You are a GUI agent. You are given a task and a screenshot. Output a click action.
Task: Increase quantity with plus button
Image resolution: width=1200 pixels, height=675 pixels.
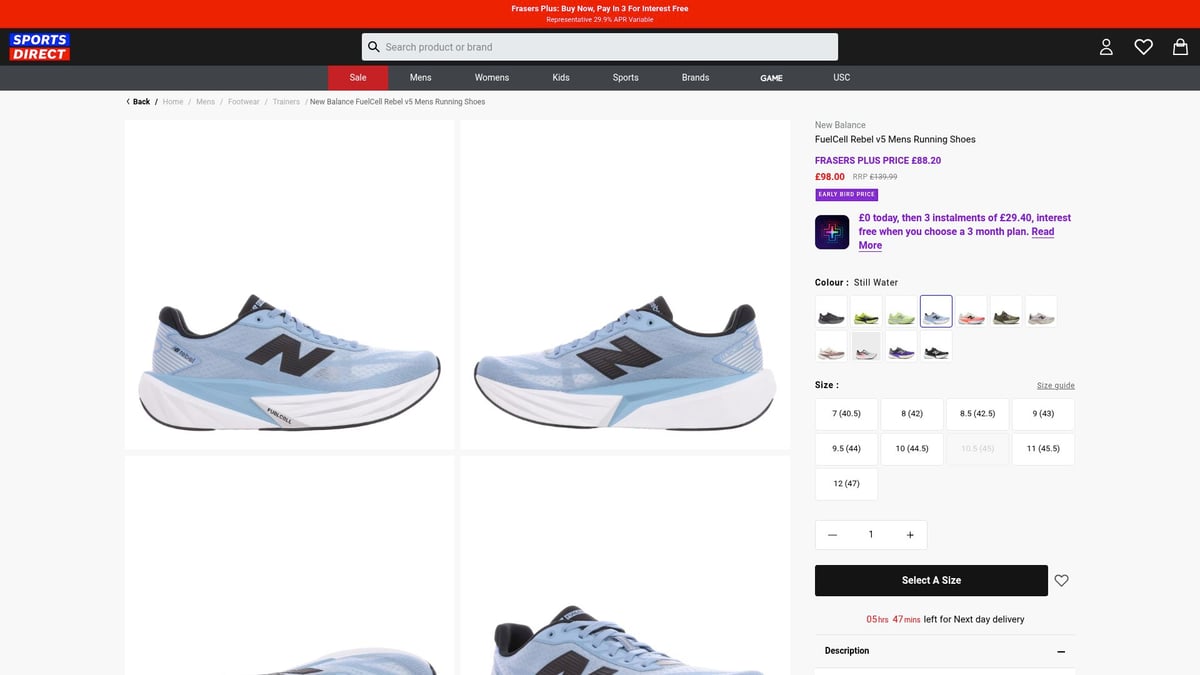tap(910, 535)
